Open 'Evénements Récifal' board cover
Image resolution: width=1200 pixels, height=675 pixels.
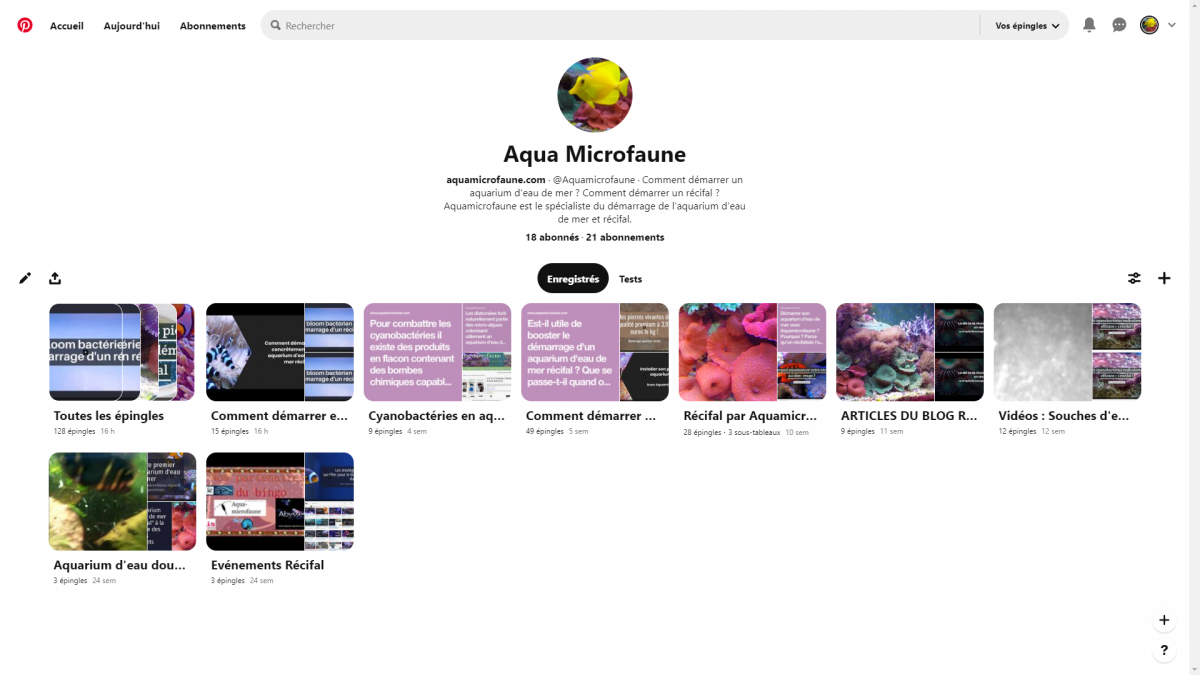click(x=280, y=501)
